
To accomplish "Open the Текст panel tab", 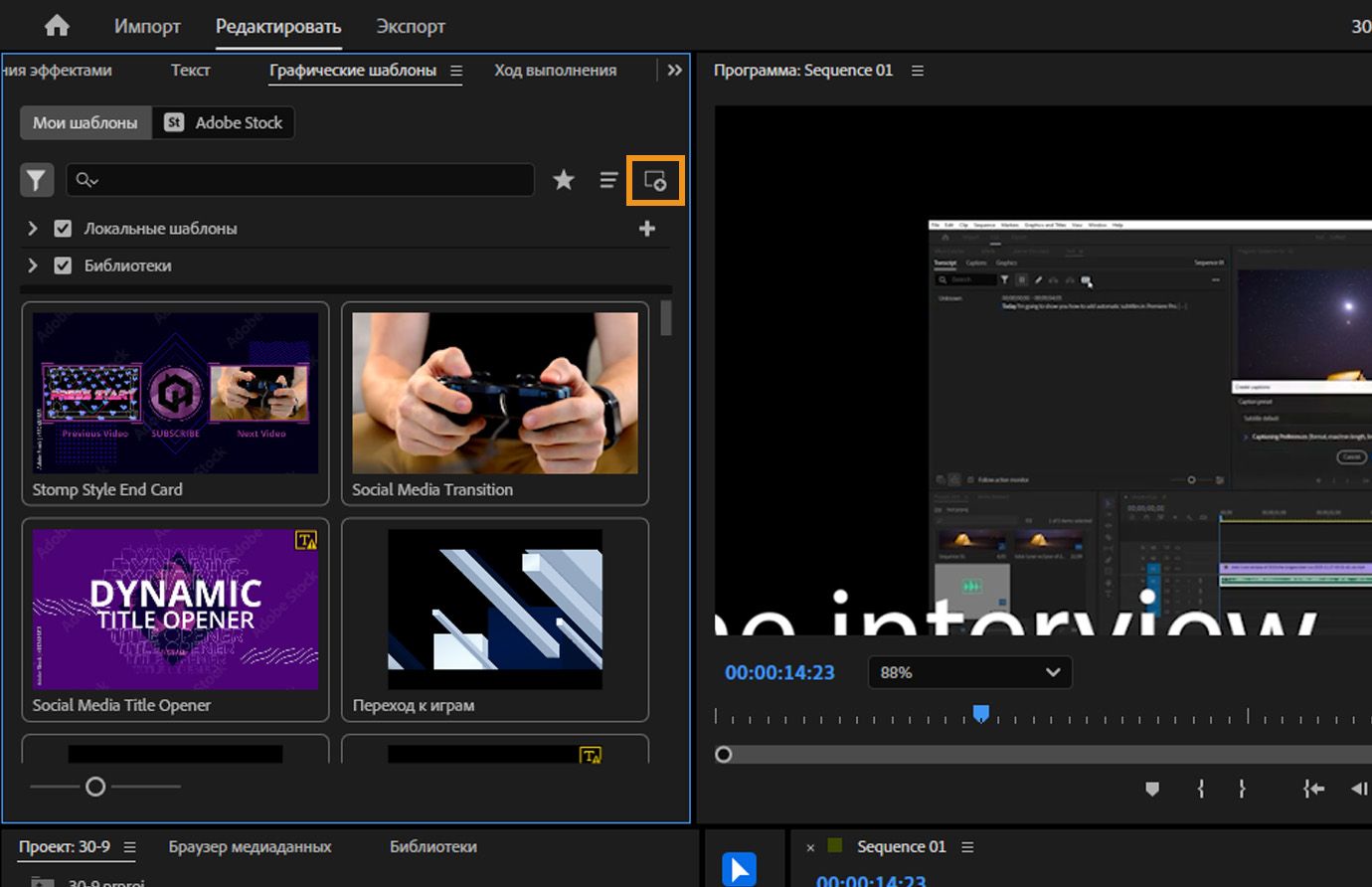I will pos(190,71).
